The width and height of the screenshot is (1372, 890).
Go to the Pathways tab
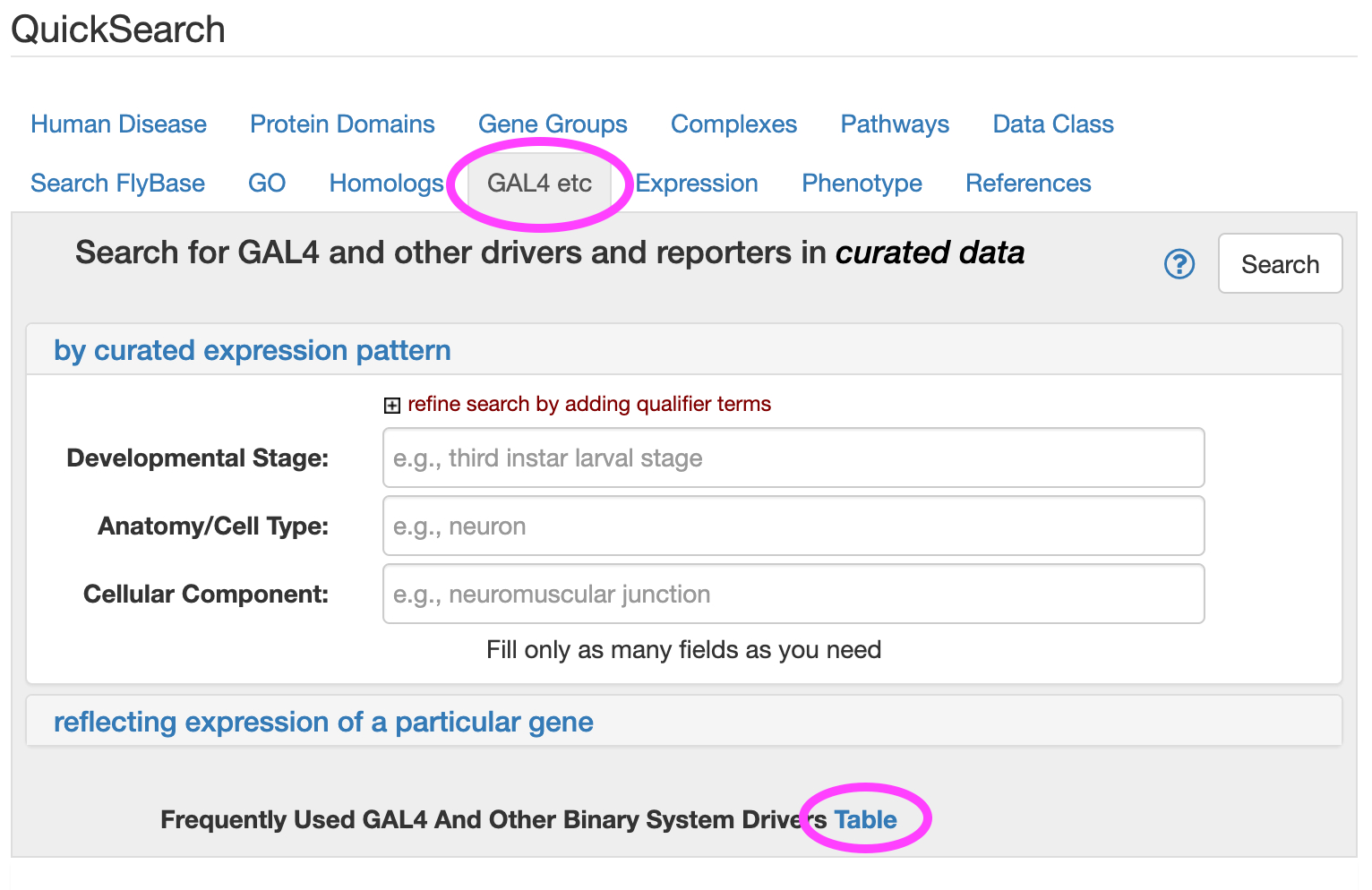(895, 124)
